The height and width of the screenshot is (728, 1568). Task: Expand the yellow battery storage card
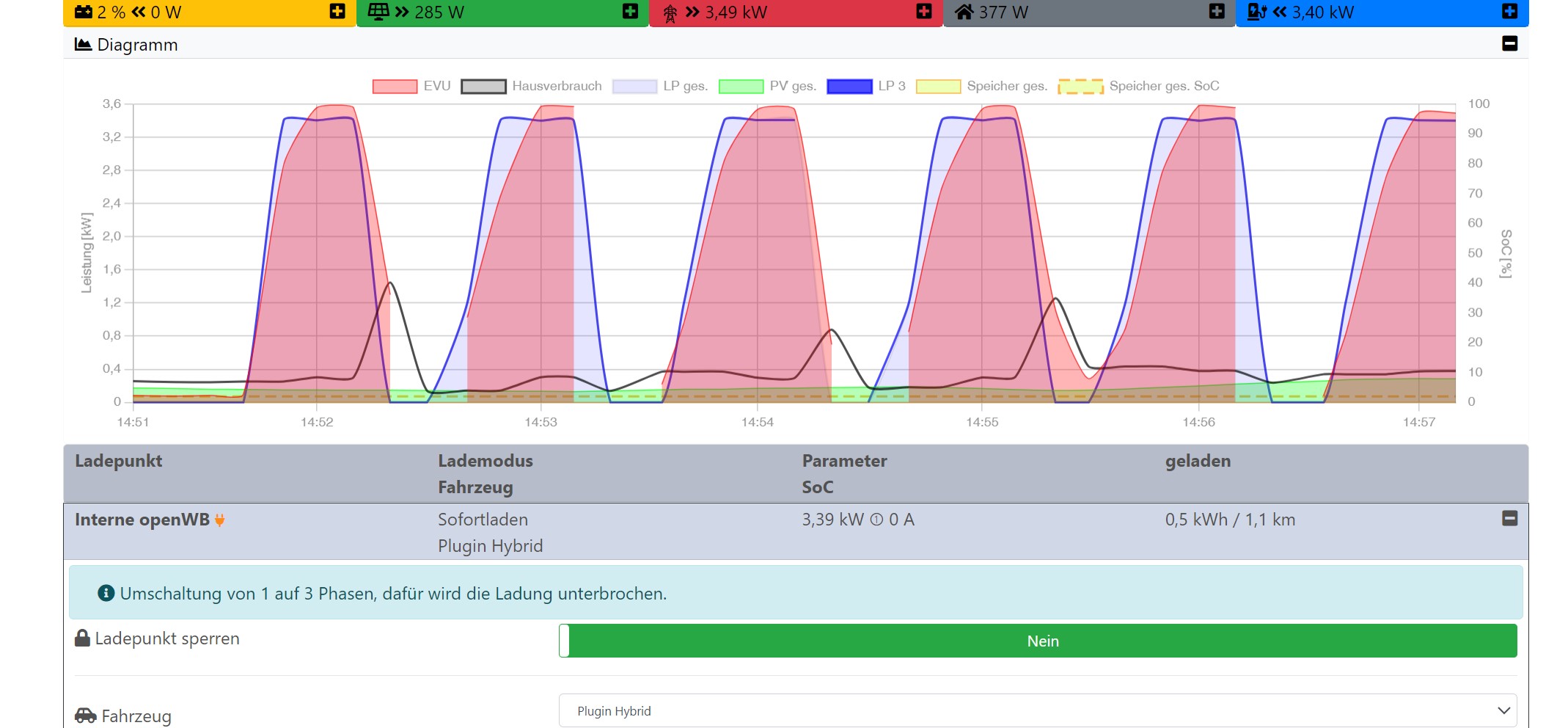337,12
